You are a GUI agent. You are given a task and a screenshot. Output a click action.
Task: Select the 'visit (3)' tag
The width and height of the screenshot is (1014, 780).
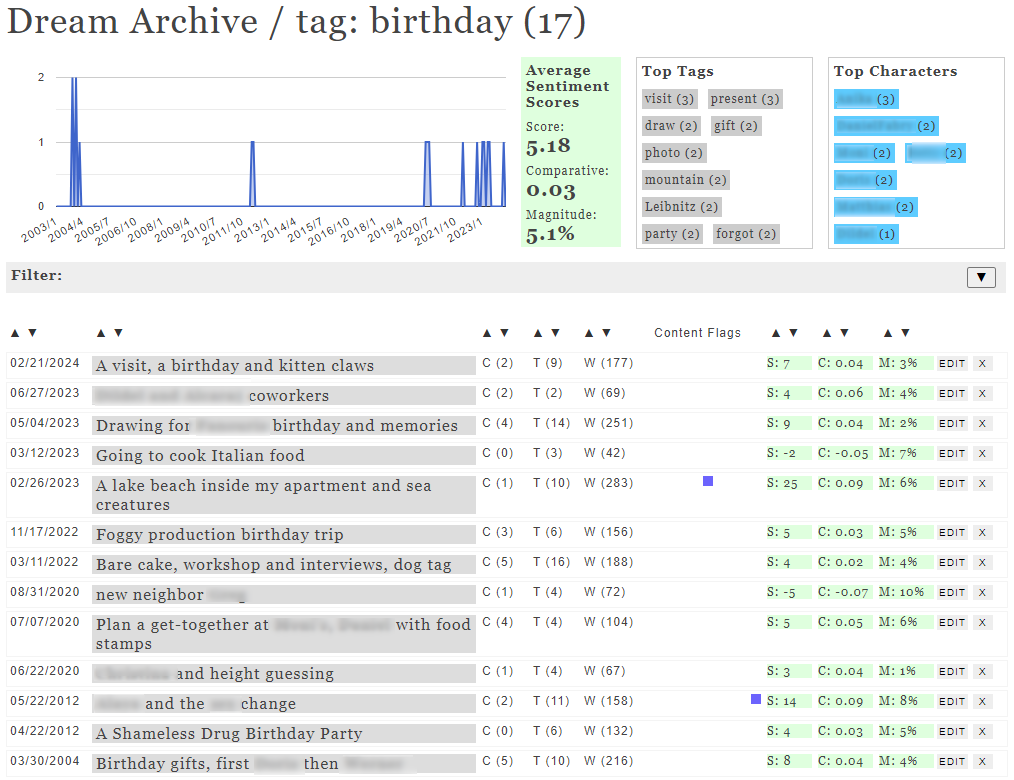(669, 99)
